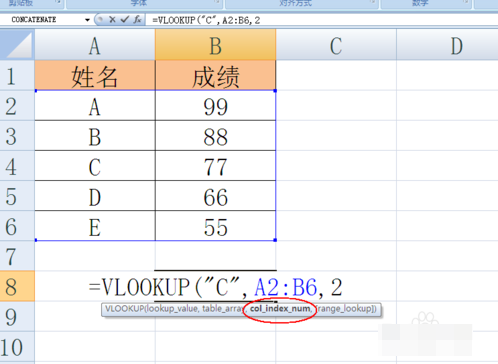Select row 6 by its row header

(x=17, y=226)
